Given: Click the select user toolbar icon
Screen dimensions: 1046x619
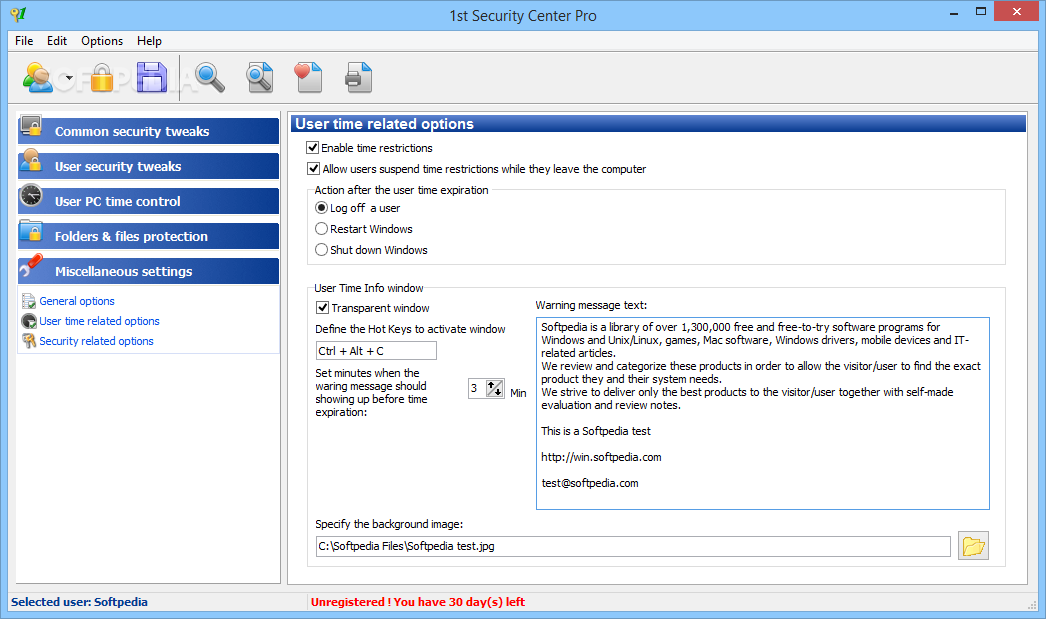Looking at the screenshot, I should tap(37, 77).
